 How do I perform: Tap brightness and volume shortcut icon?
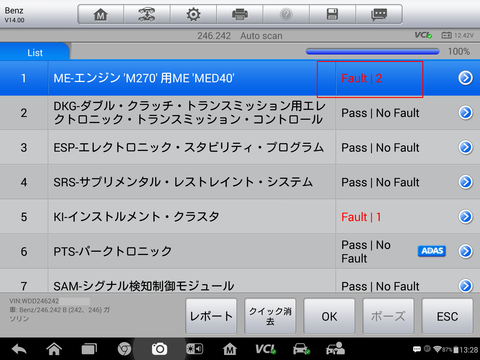tap(194, 349)
